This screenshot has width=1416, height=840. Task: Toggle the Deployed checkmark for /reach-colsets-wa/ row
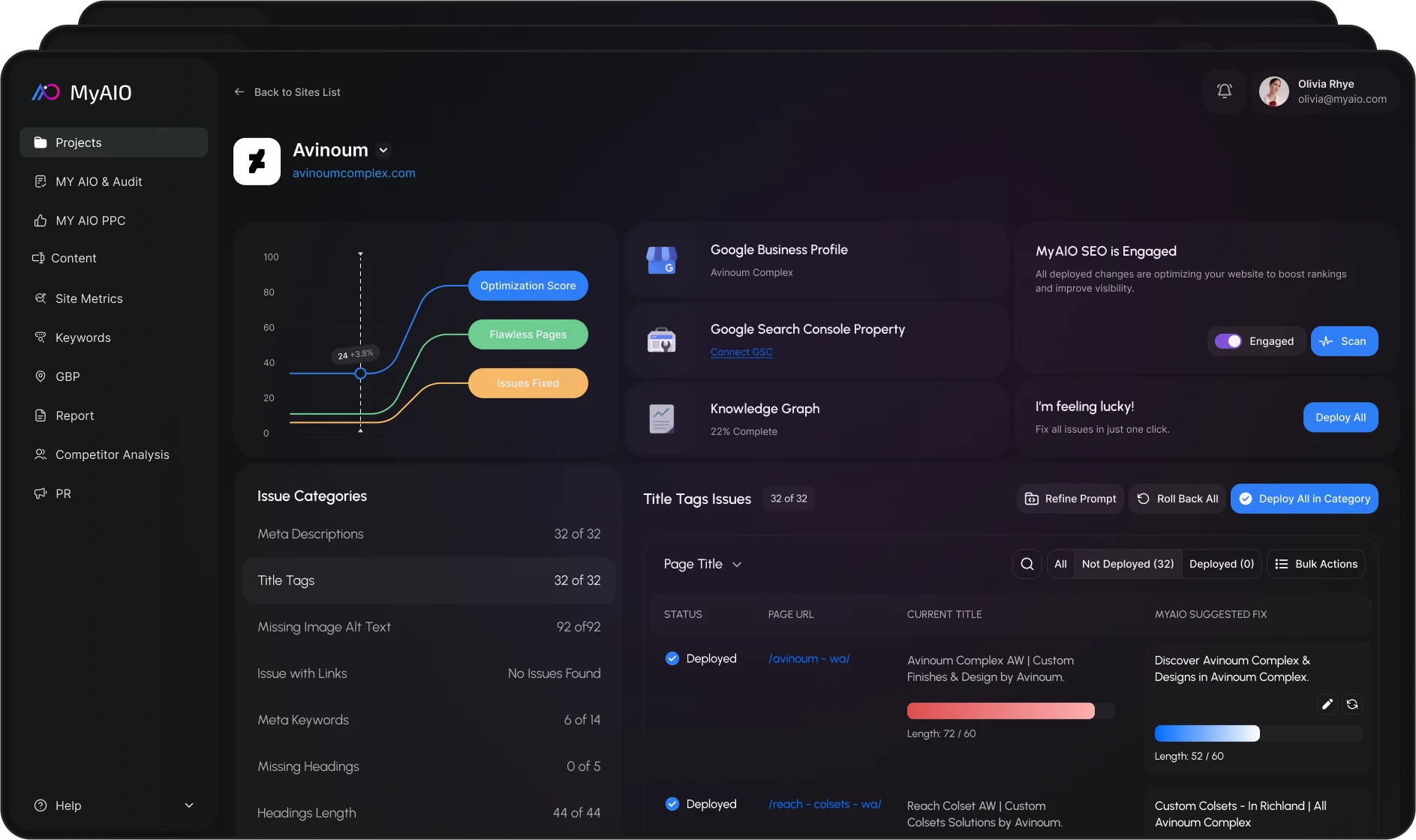(672, 804)
